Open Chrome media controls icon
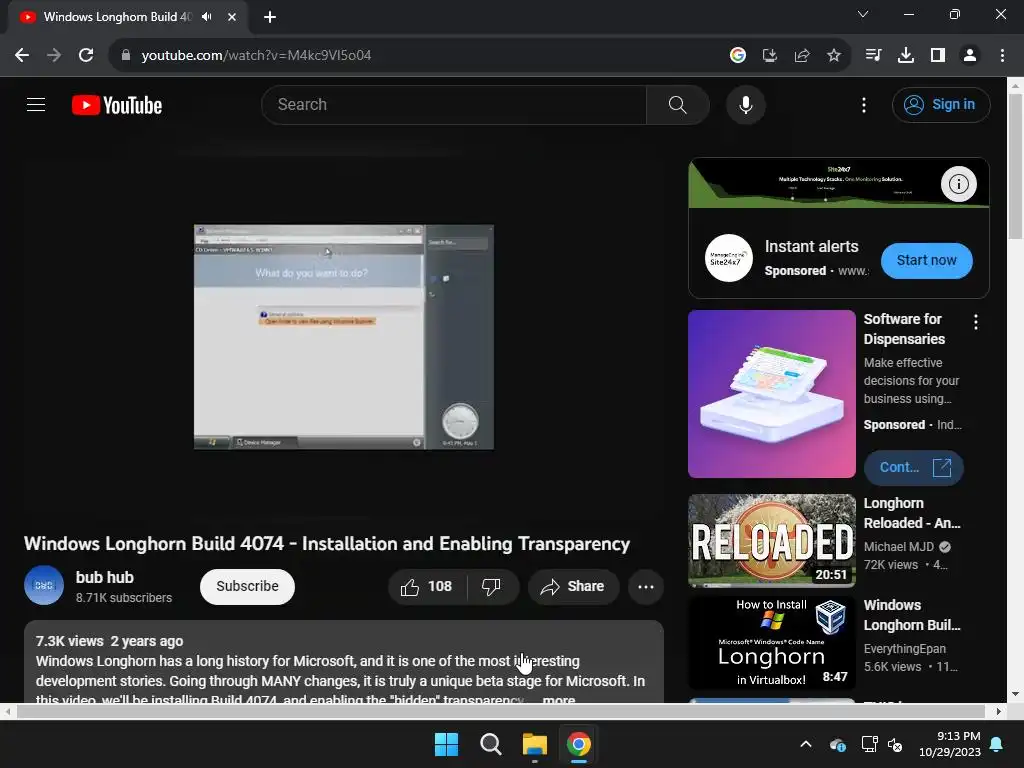1024x768 pixels. tap(873, 56)
